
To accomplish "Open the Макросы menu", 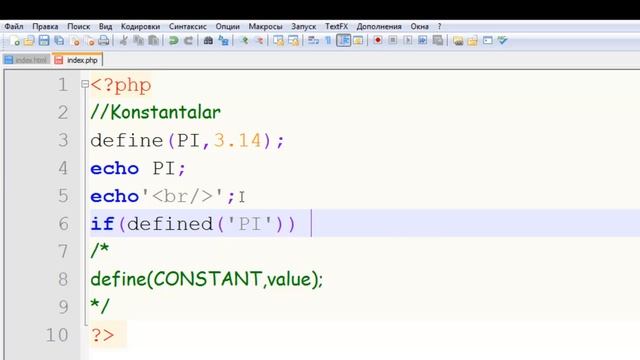I will click(x=265, y=27).
